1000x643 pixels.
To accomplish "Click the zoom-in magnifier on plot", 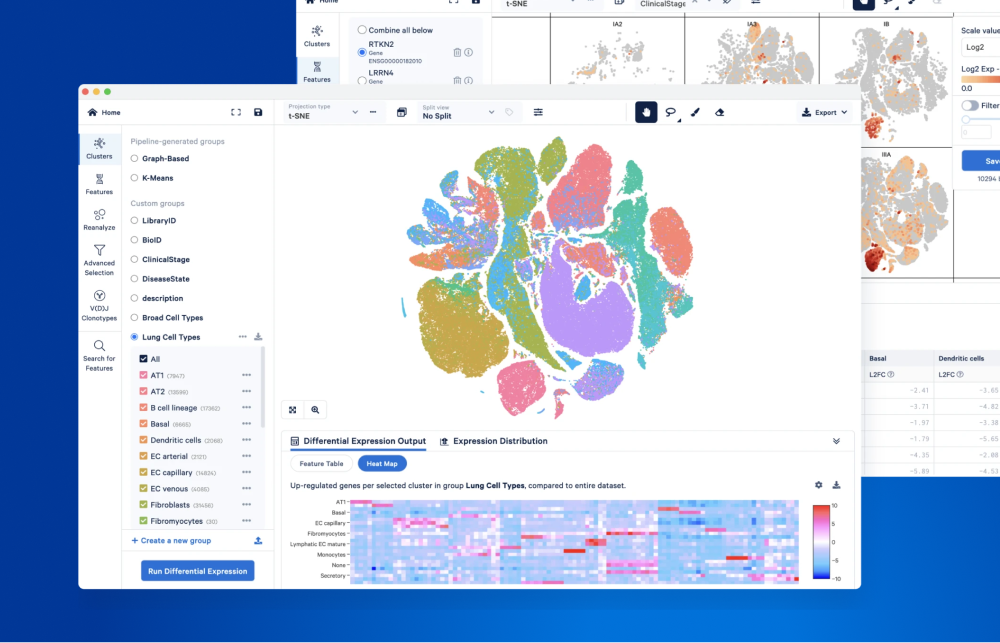I will (x=315, y=409).
